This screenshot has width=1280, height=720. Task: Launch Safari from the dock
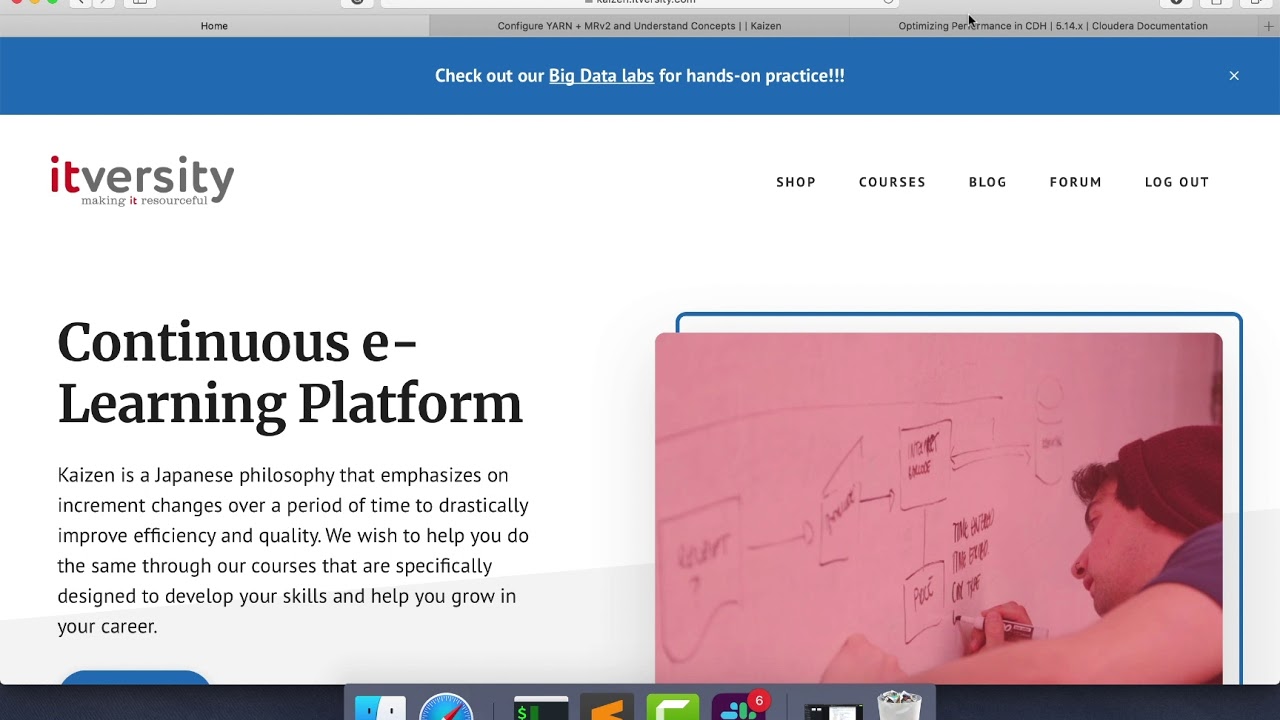point(446,706)
